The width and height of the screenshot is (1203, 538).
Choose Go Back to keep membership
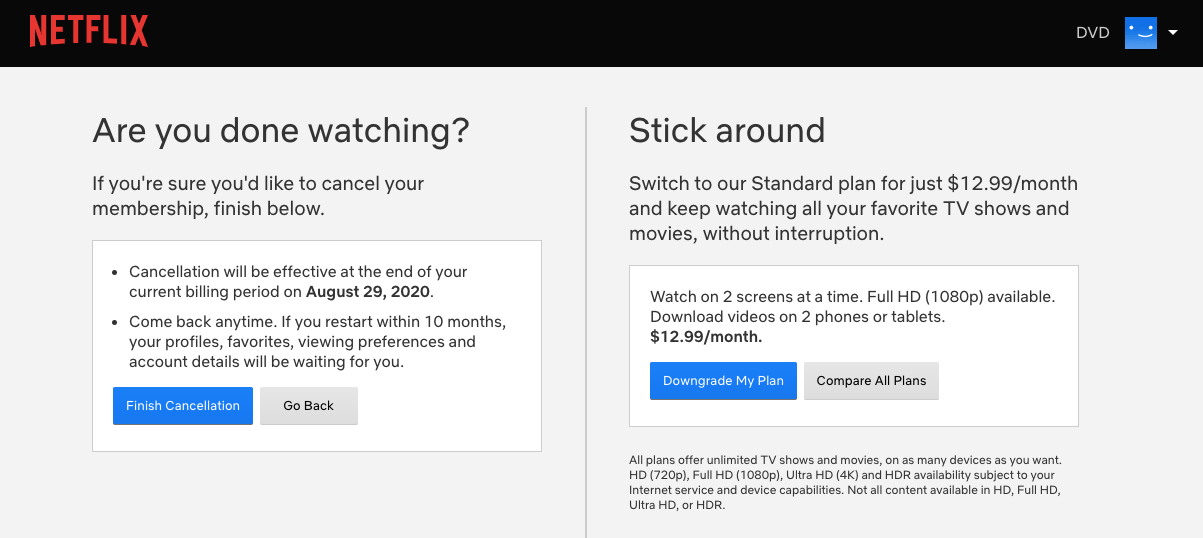[308, 406]
